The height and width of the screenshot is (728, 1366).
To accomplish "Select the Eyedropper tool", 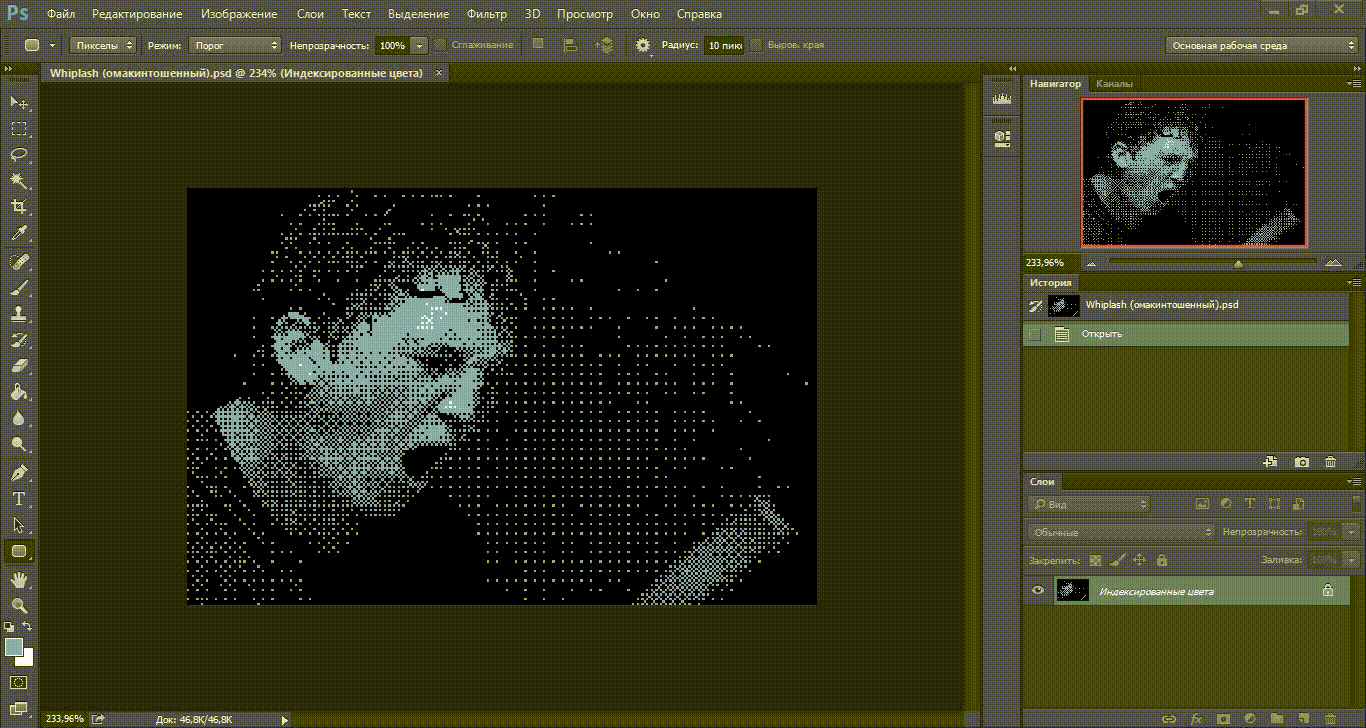I will click(x=19, y=233).
